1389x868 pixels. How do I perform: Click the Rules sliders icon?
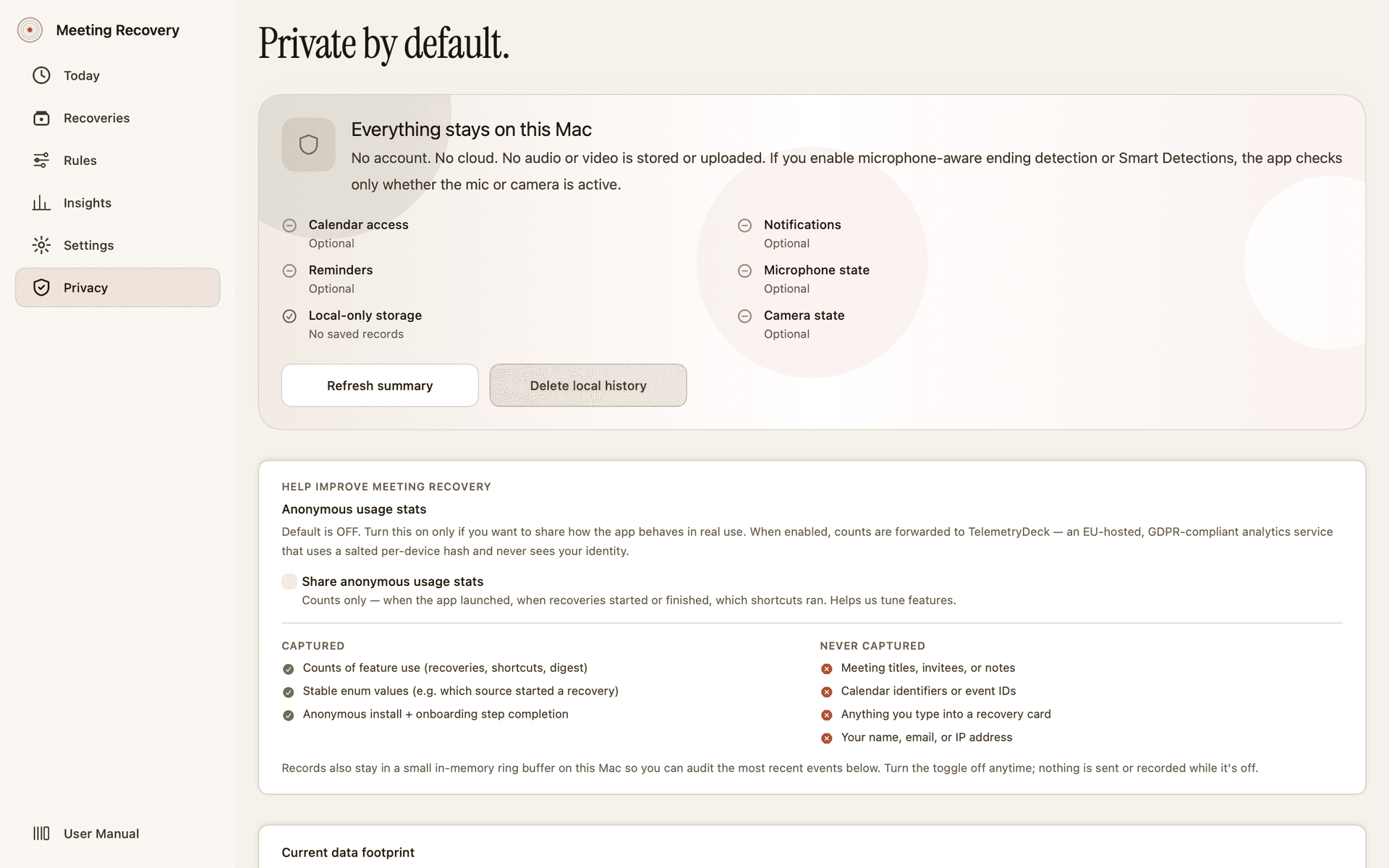pos(41,161)
